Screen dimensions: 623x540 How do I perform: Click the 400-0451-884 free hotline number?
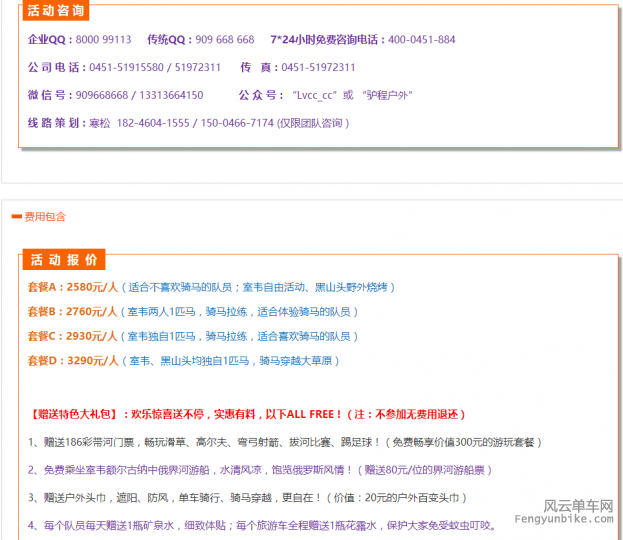421,40
